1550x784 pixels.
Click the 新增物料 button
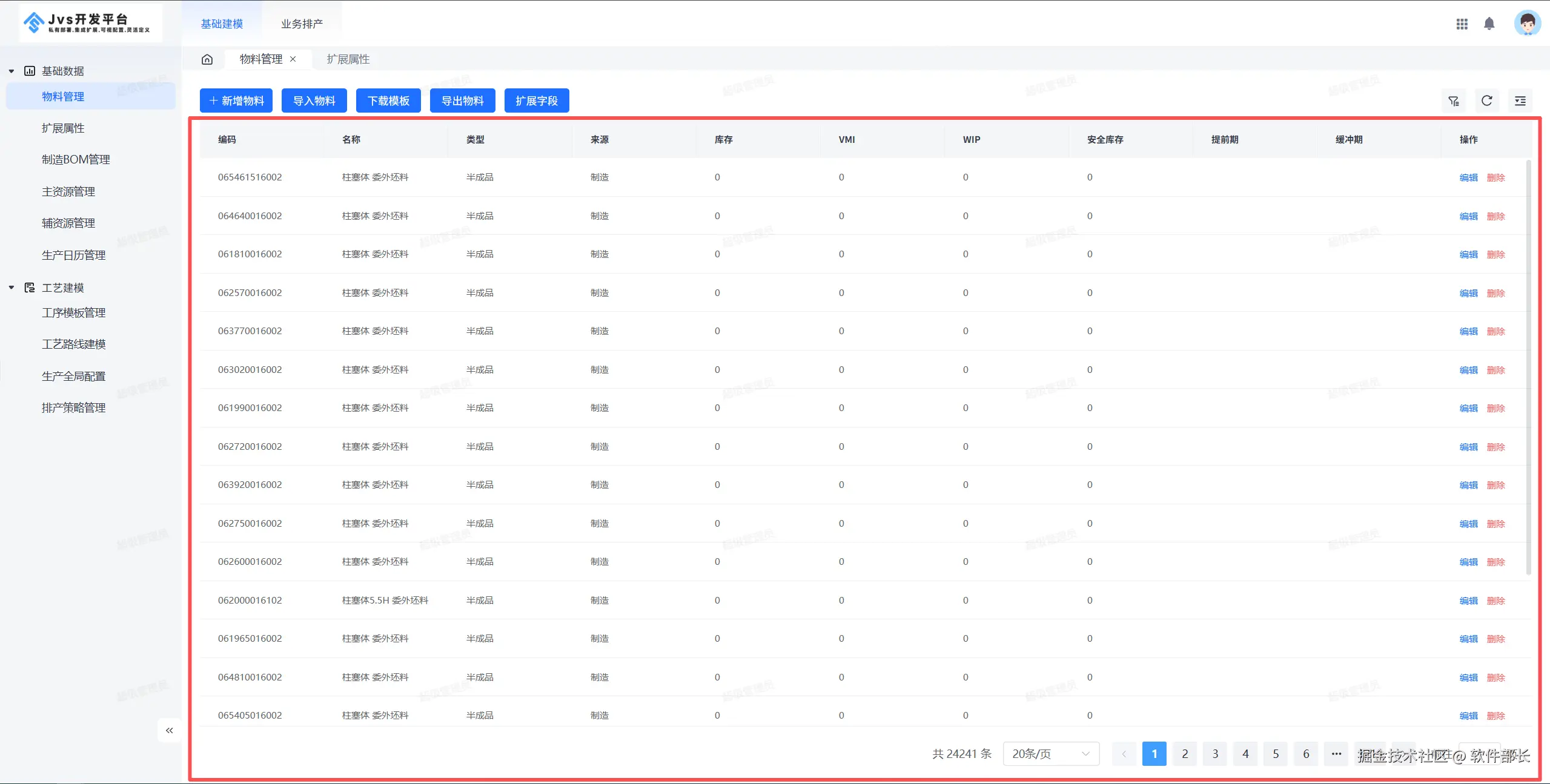click(236, 101)
